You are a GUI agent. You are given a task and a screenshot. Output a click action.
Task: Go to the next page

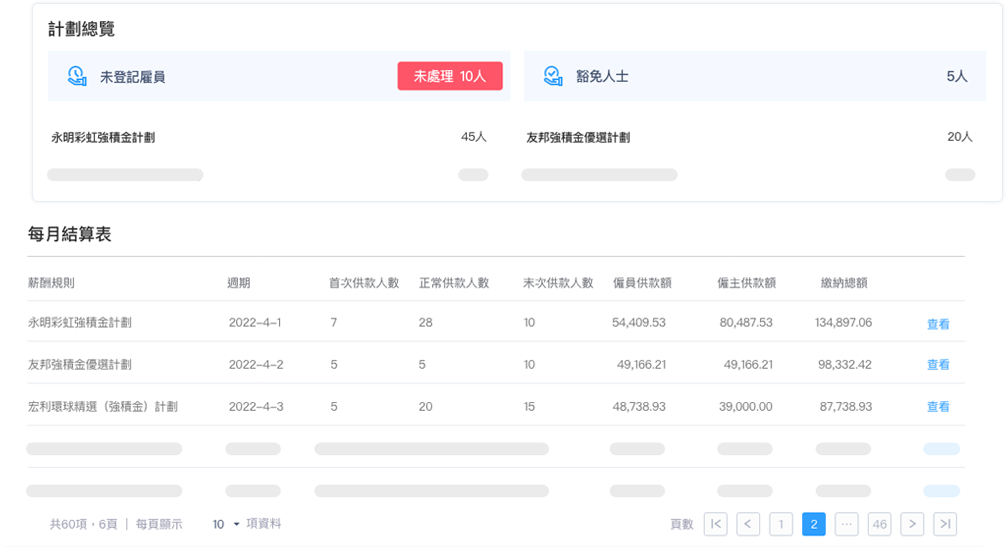(912, 524)
